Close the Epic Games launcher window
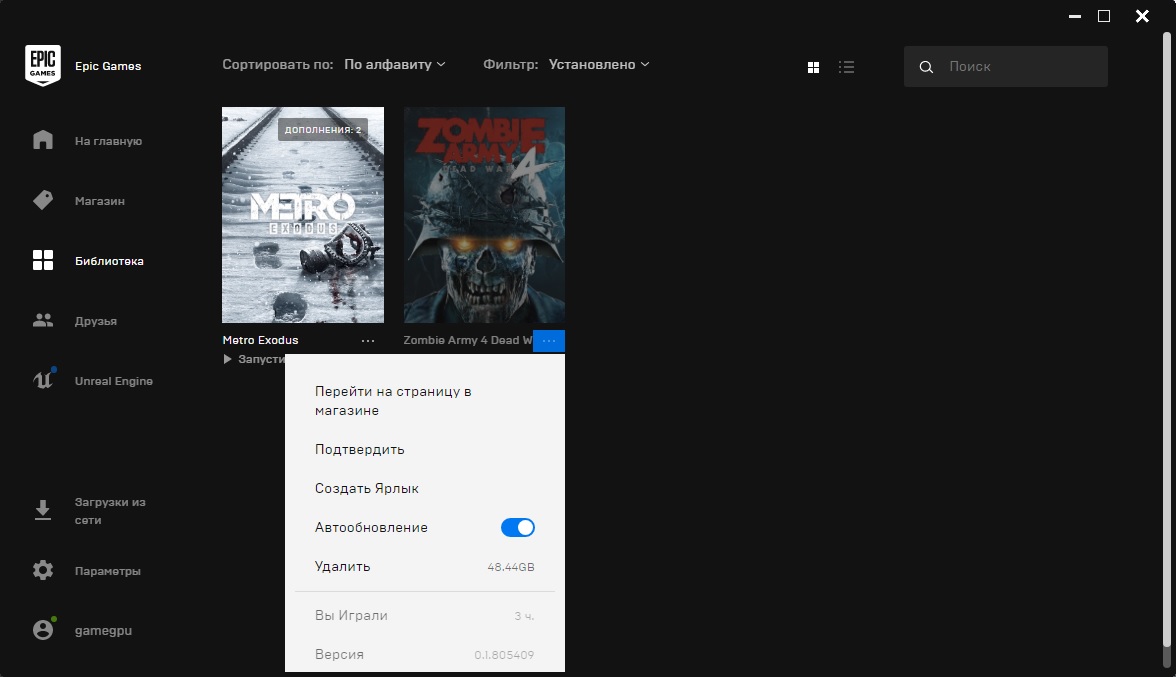1176x677 pixels. point(1142,16)
